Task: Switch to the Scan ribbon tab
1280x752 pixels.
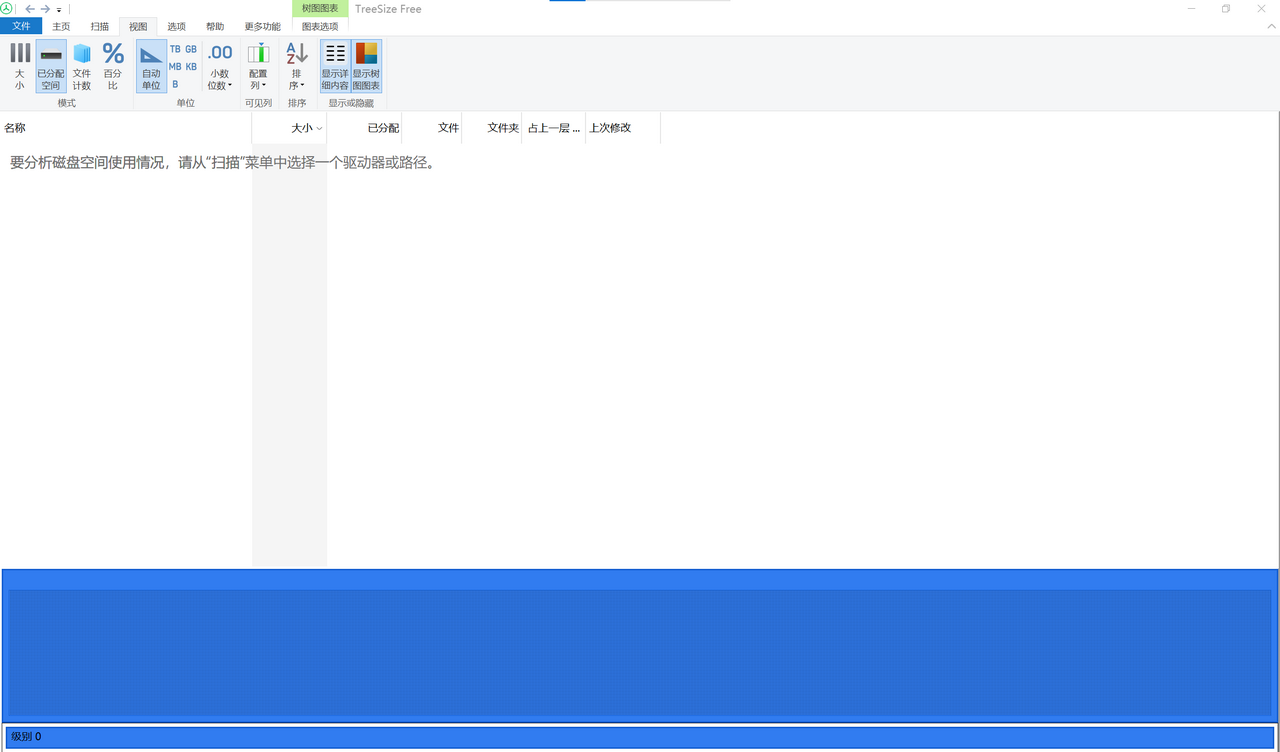Action: click(x=99, y=26)
